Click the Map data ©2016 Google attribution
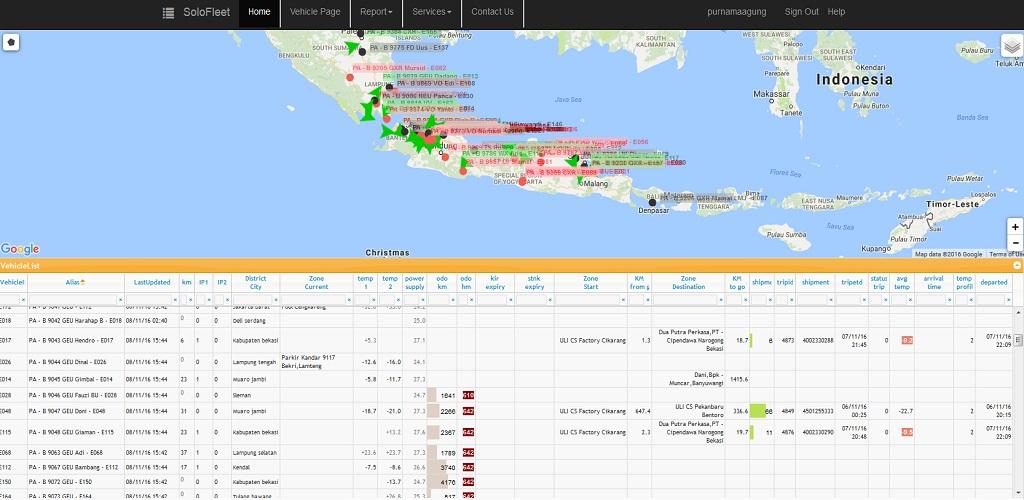1024x500 pixels. (949, 254)
